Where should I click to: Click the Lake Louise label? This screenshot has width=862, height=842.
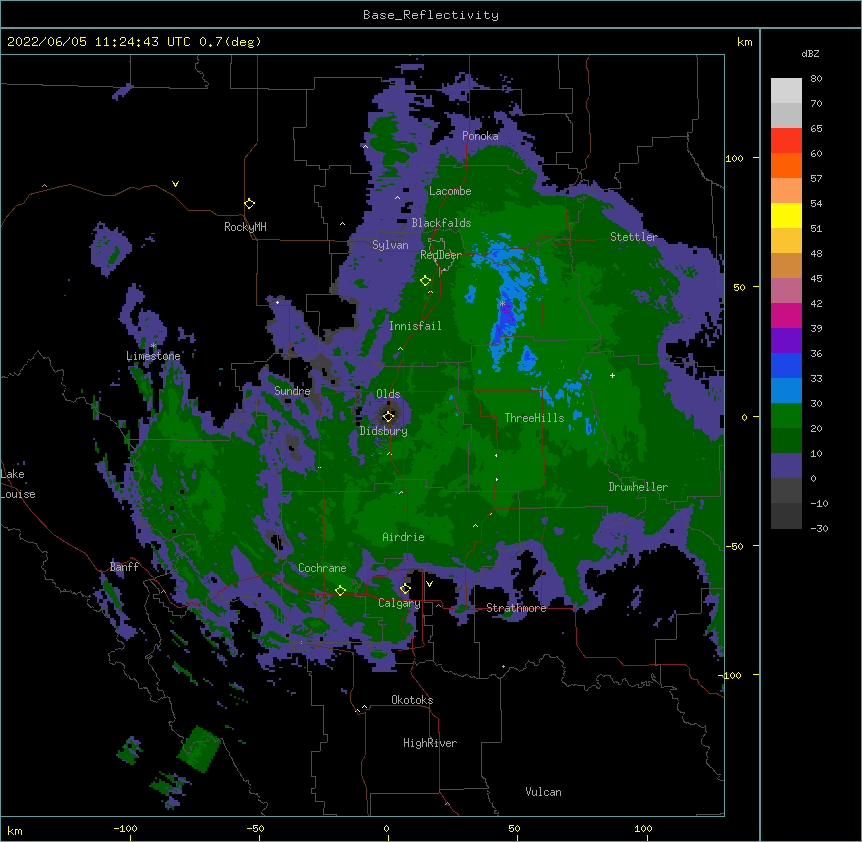tap(18, 484)
